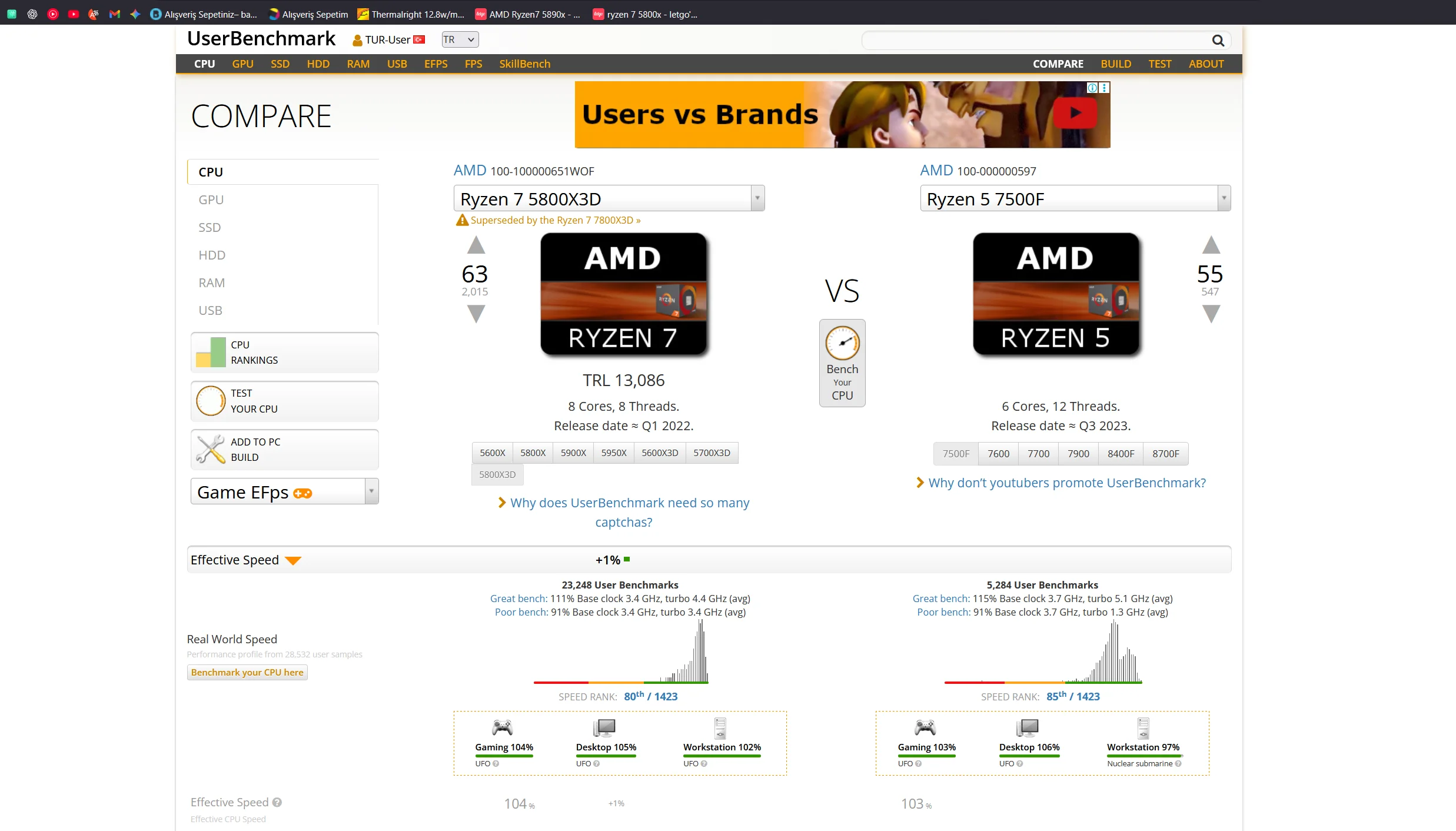1456x831 pixels.
Task: Select the 5600X3D comparison button
Action: tap(660, 453)
